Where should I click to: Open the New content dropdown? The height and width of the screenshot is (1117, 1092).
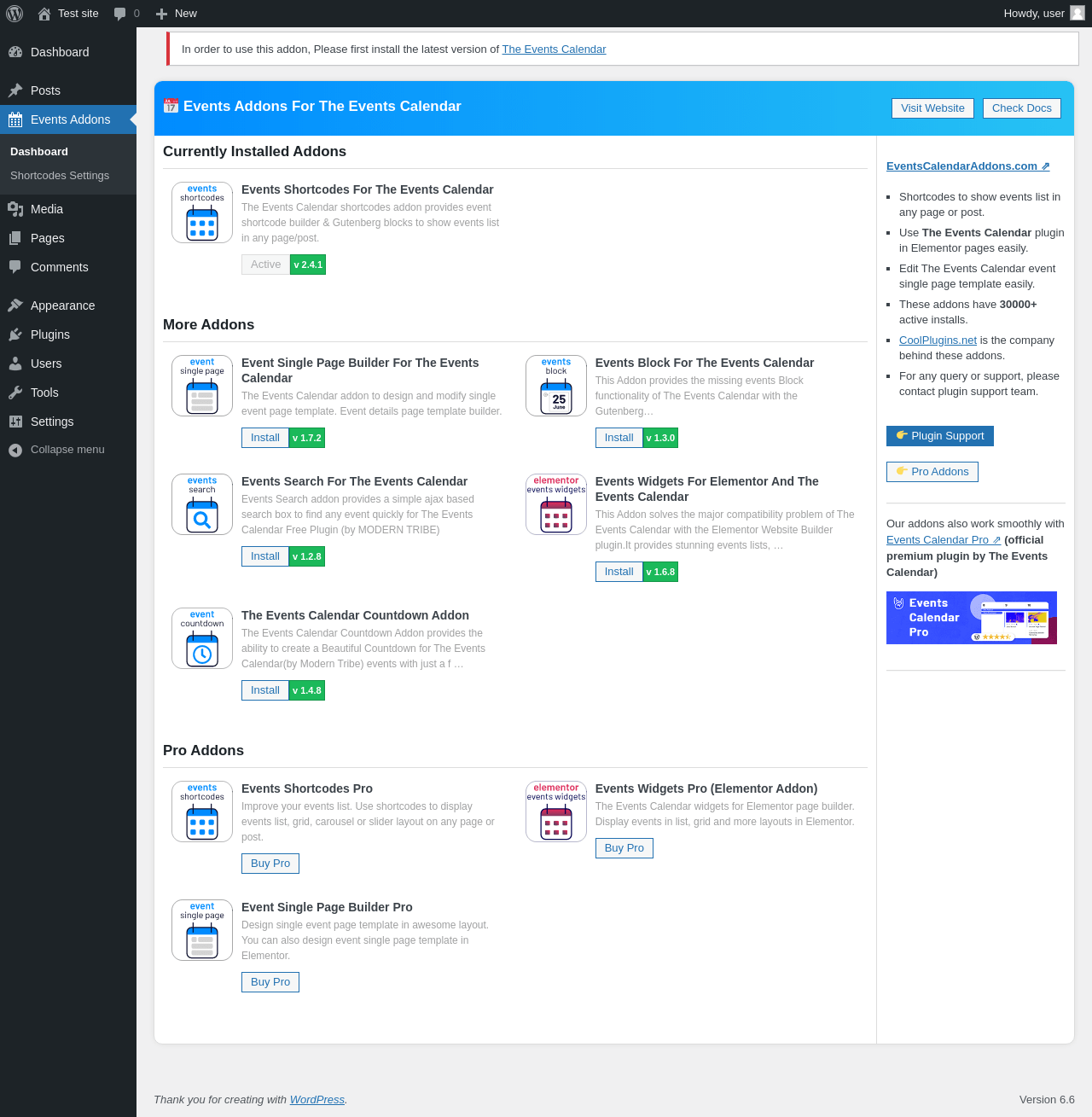(x=176, y=14)
